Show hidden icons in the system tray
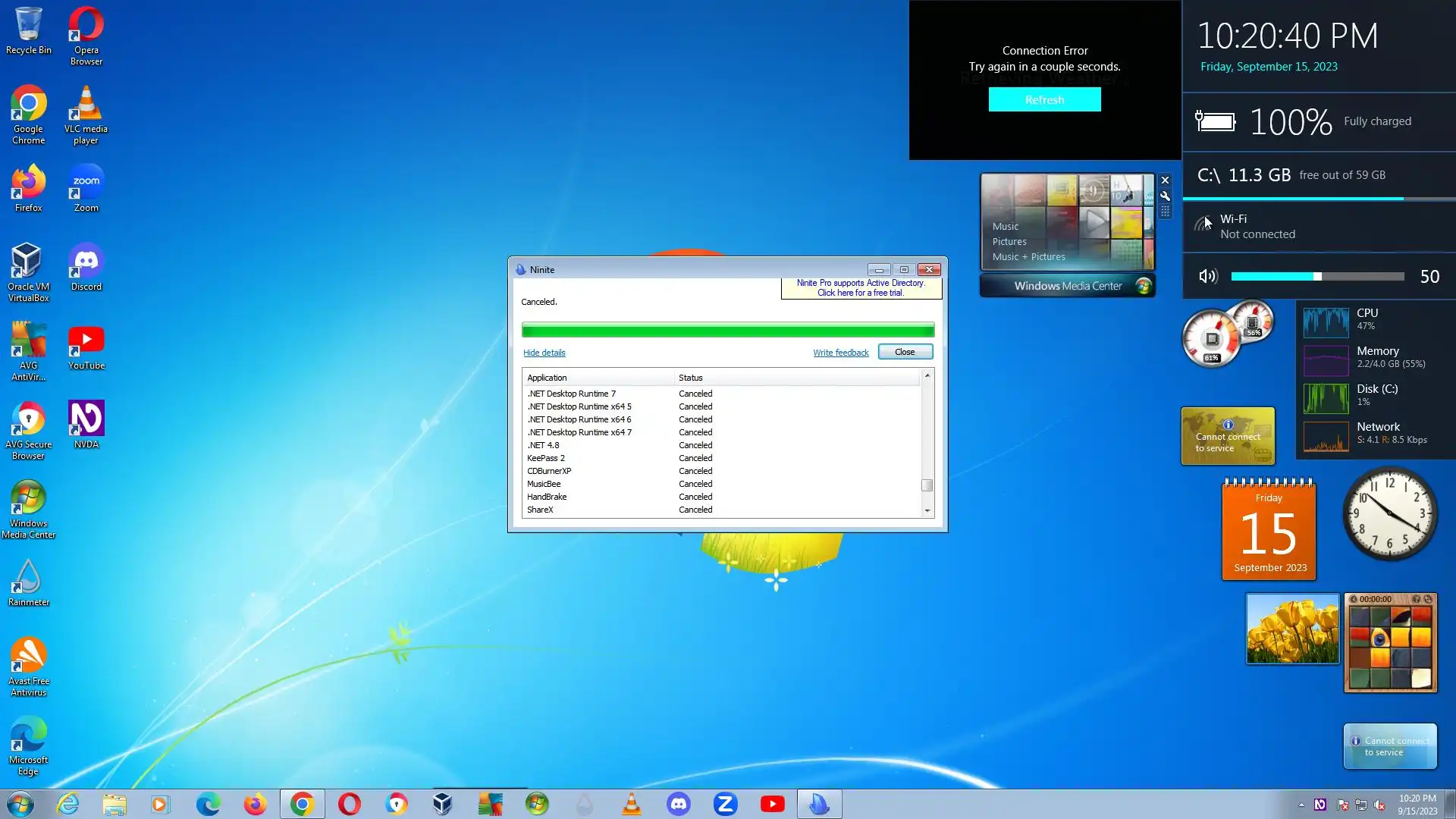The width and height of the screenshot is (1456, 819). (1301, 805)
